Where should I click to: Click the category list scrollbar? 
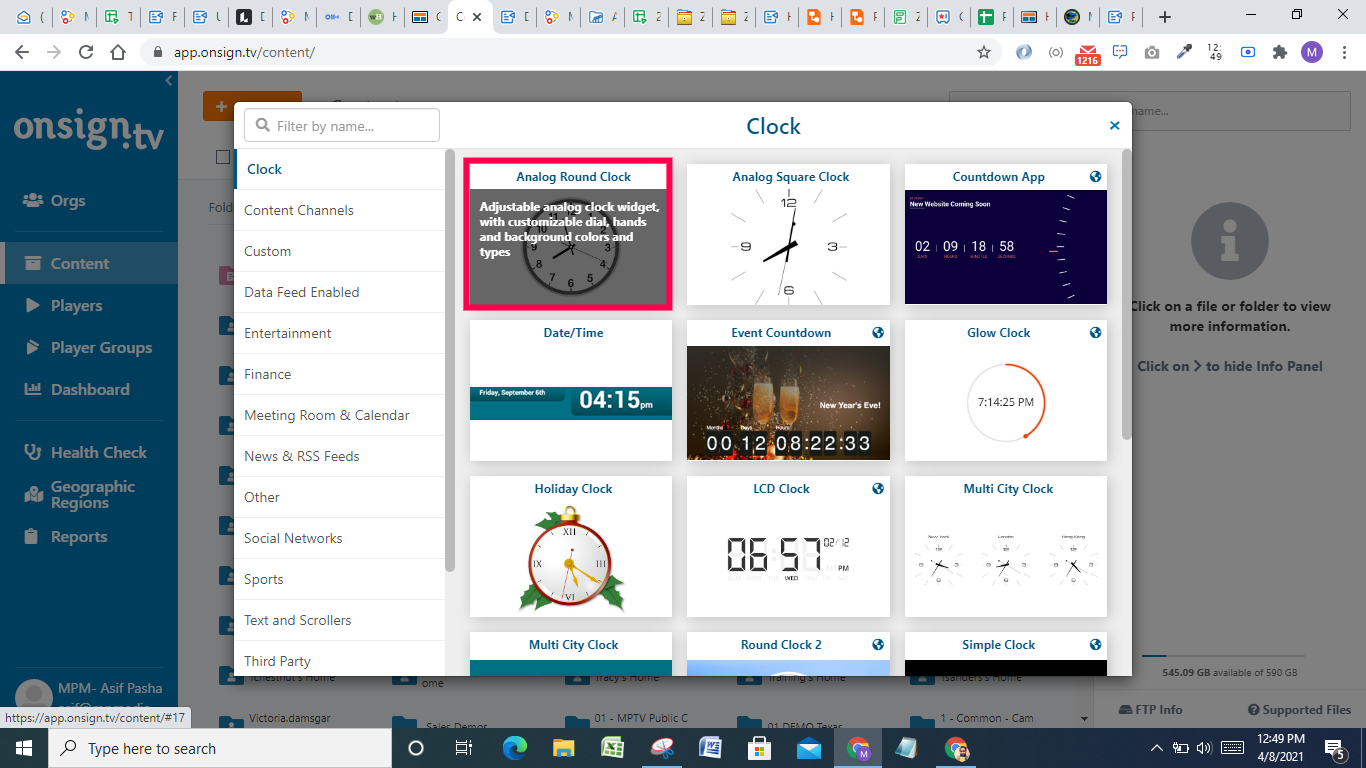click(450, 360)
